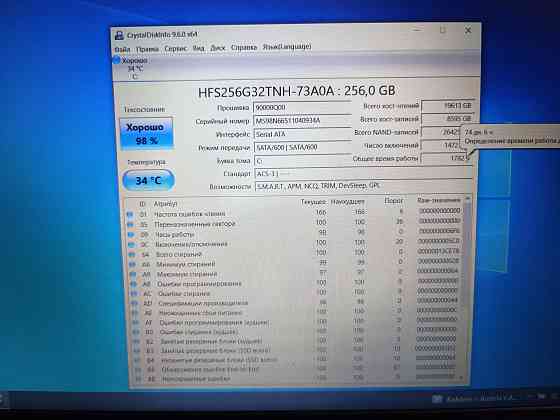Open the Сервис menu
This screenshot has width=560, height=420.
pos(176,48)
